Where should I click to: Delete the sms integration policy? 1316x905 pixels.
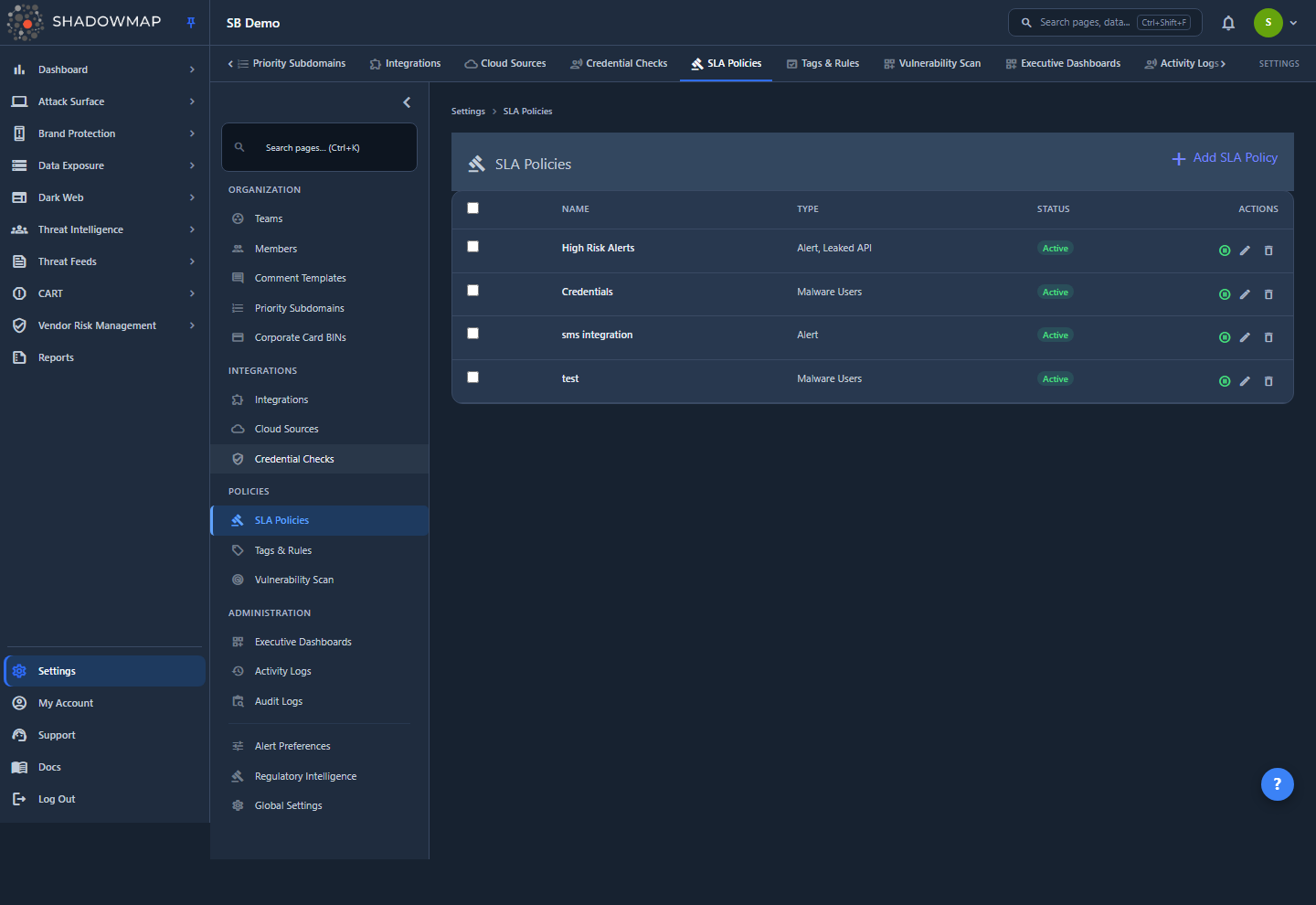tap(1268, 337)
